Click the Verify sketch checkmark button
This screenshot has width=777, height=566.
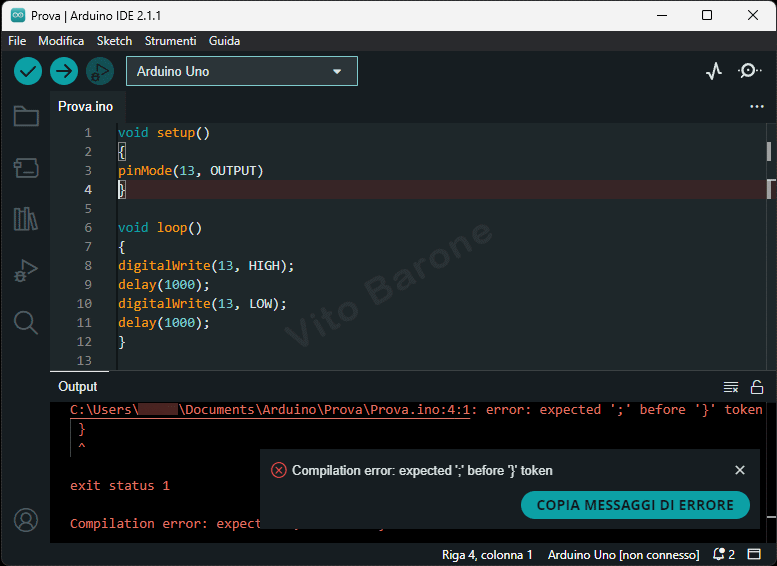pyautogui.click(x=28, y=71)
